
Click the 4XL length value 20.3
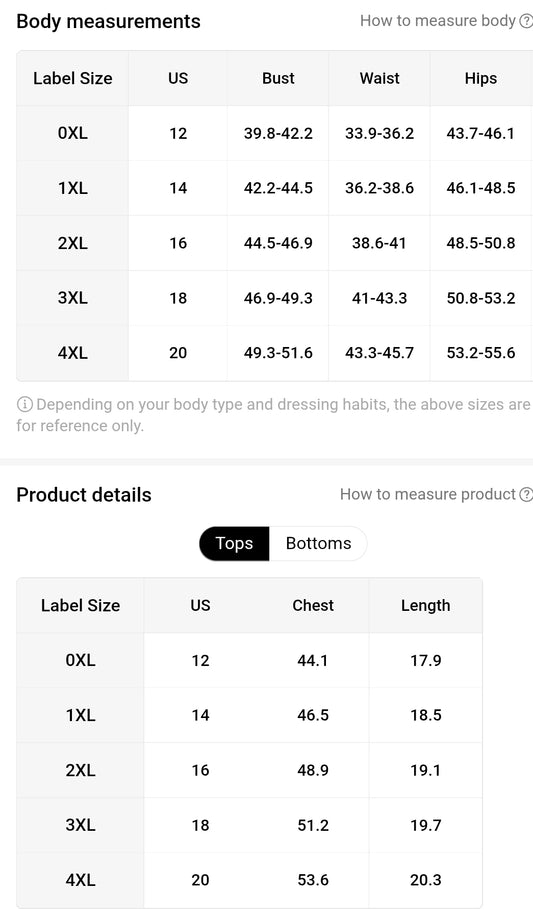pyautogui.click(x=426, y=880)
